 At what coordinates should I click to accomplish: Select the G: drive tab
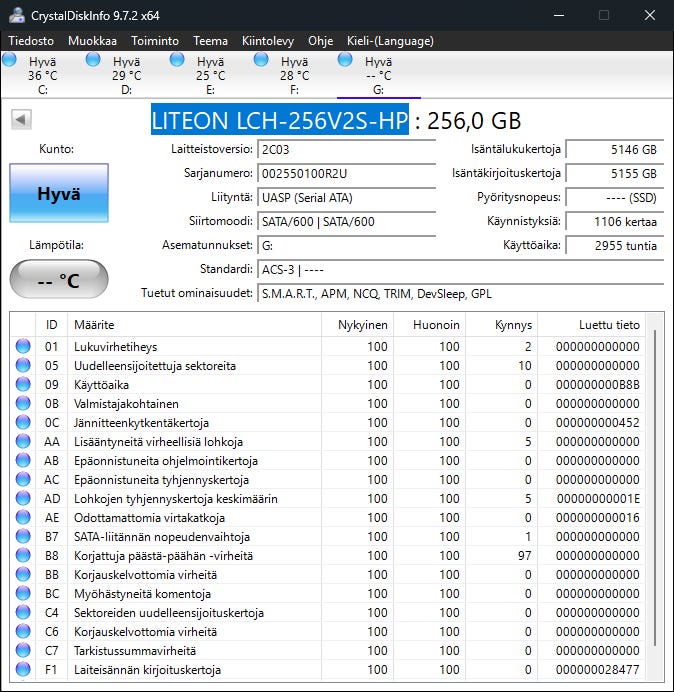pyautogui.click(x=378, y=76)
